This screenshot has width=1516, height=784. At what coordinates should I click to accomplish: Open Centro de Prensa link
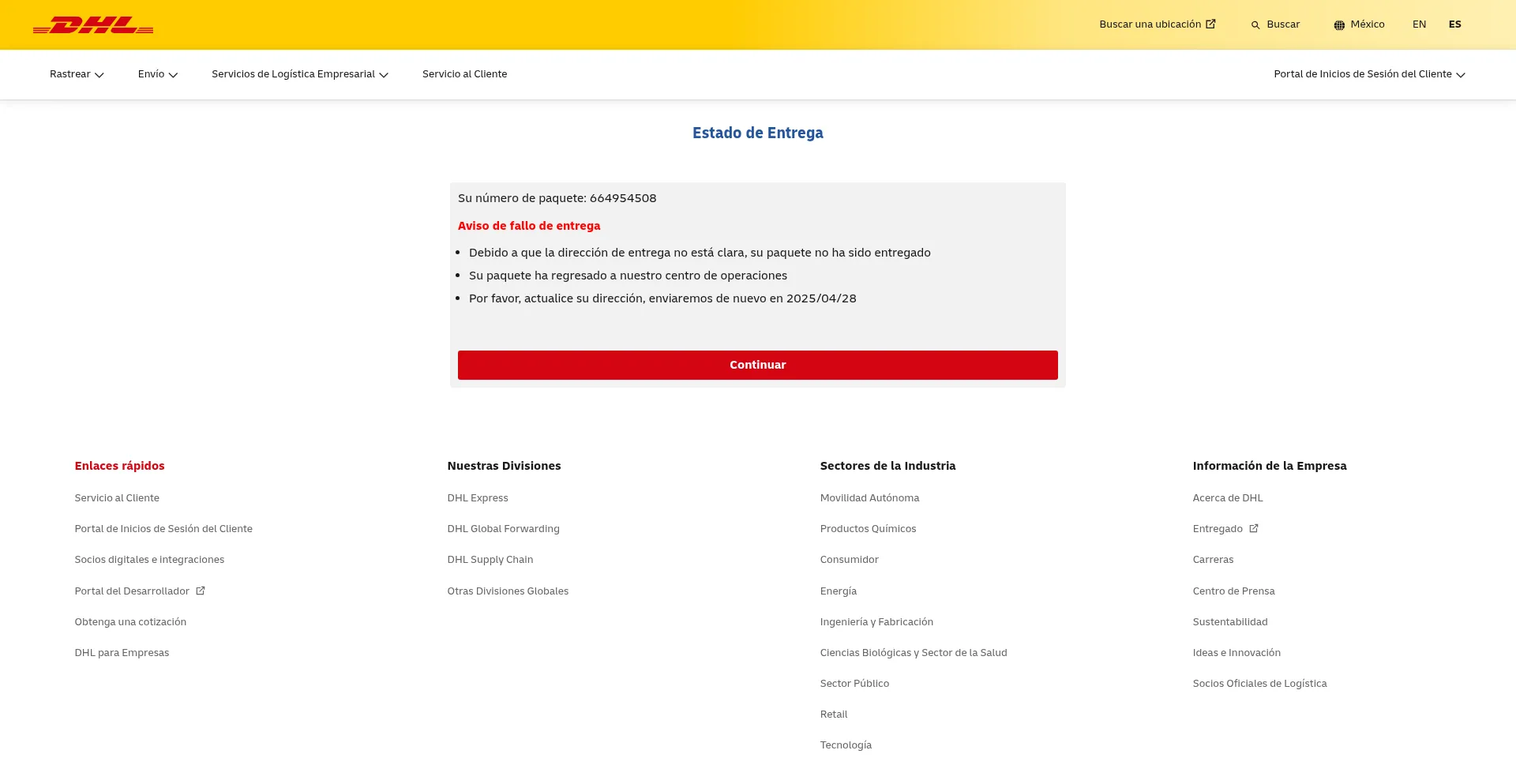point(1233,591)
